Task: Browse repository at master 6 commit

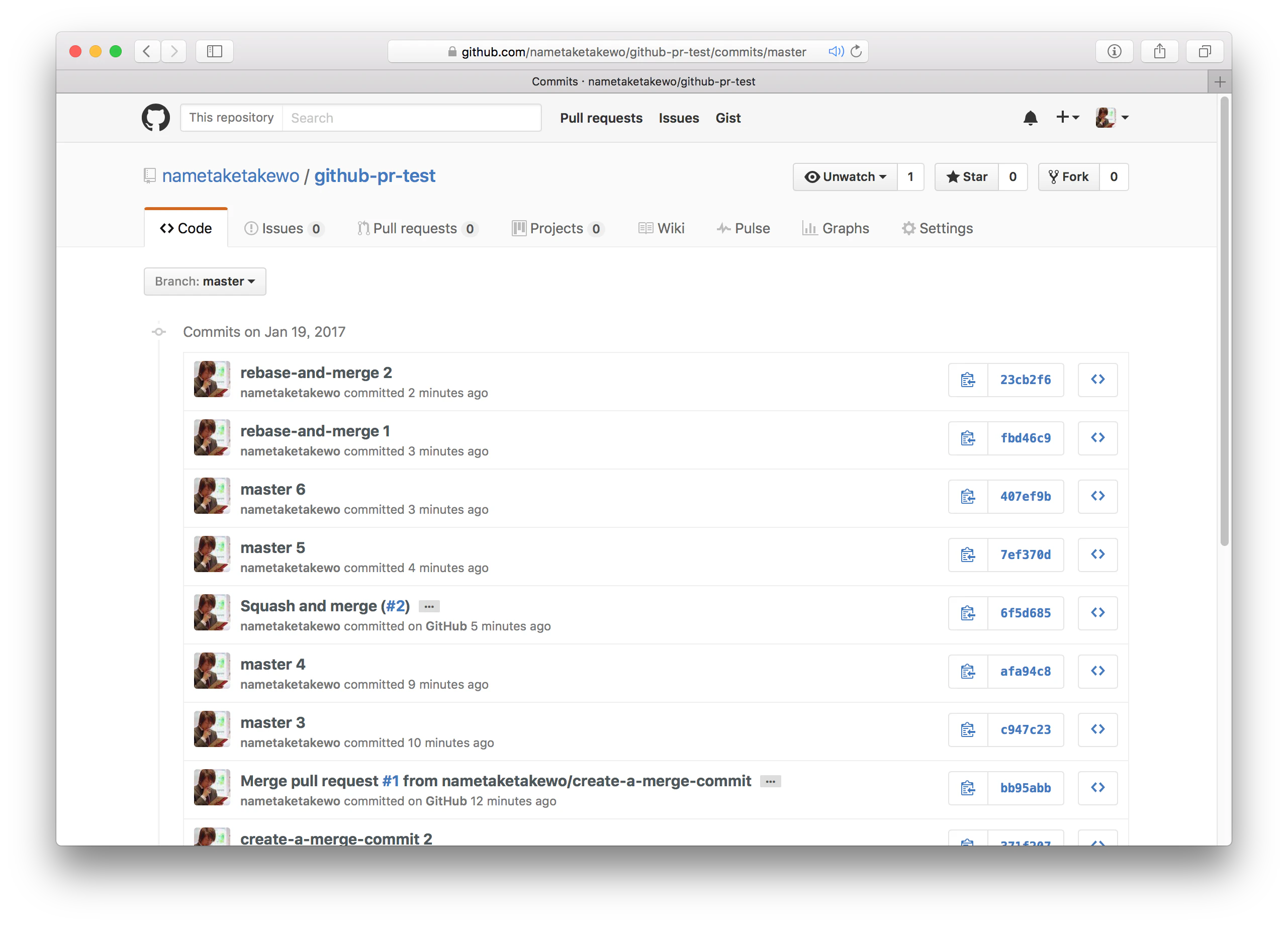Action: (x=1098, y=497)
